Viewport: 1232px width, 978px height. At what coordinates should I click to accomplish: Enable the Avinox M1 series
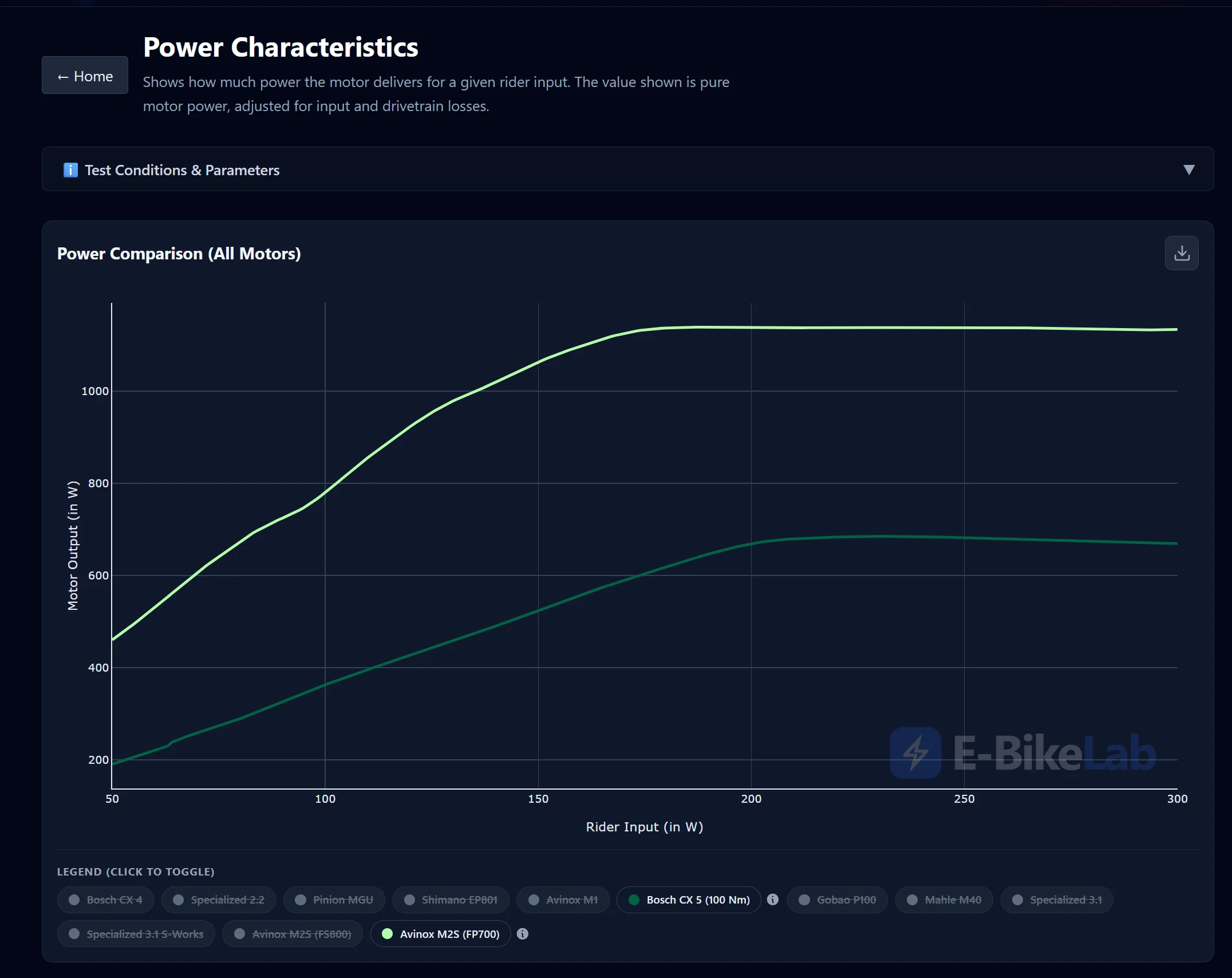coord(563,900)
